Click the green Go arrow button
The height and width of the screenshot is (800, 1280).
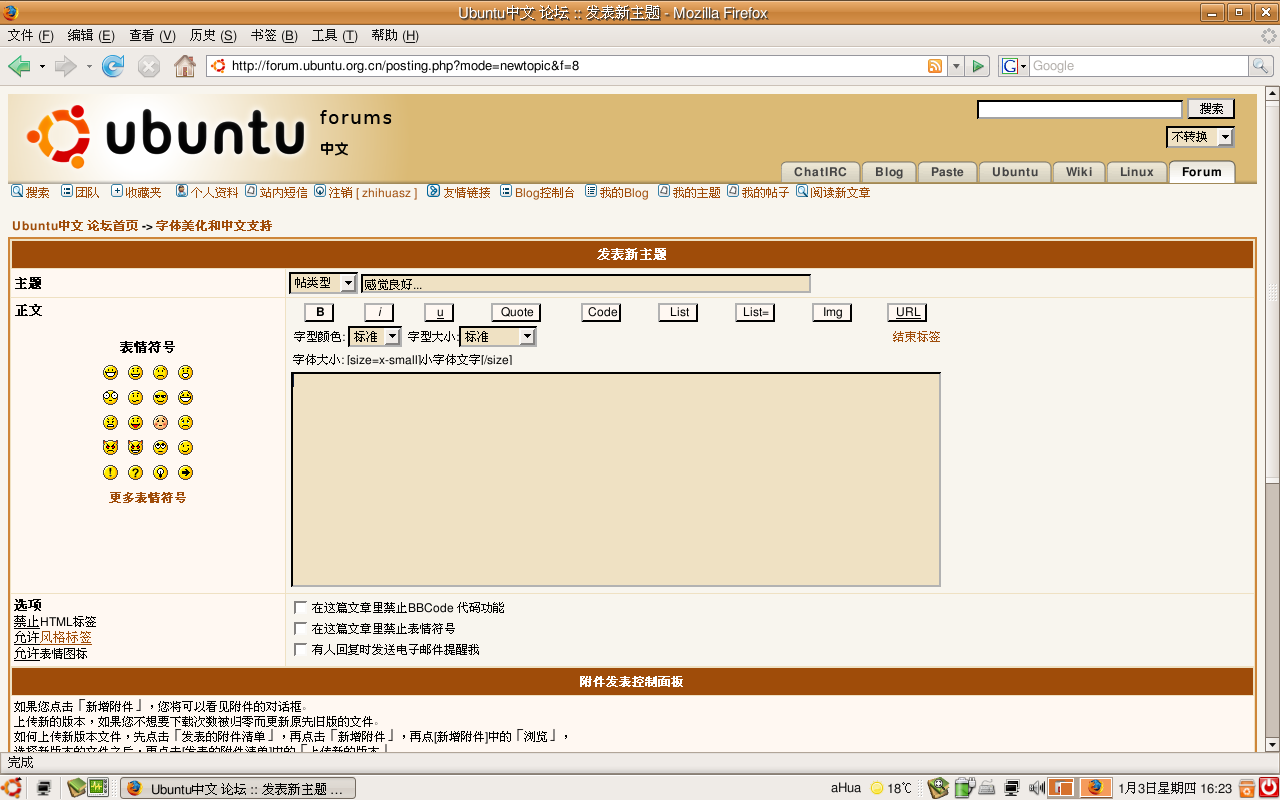click(978, 66)
